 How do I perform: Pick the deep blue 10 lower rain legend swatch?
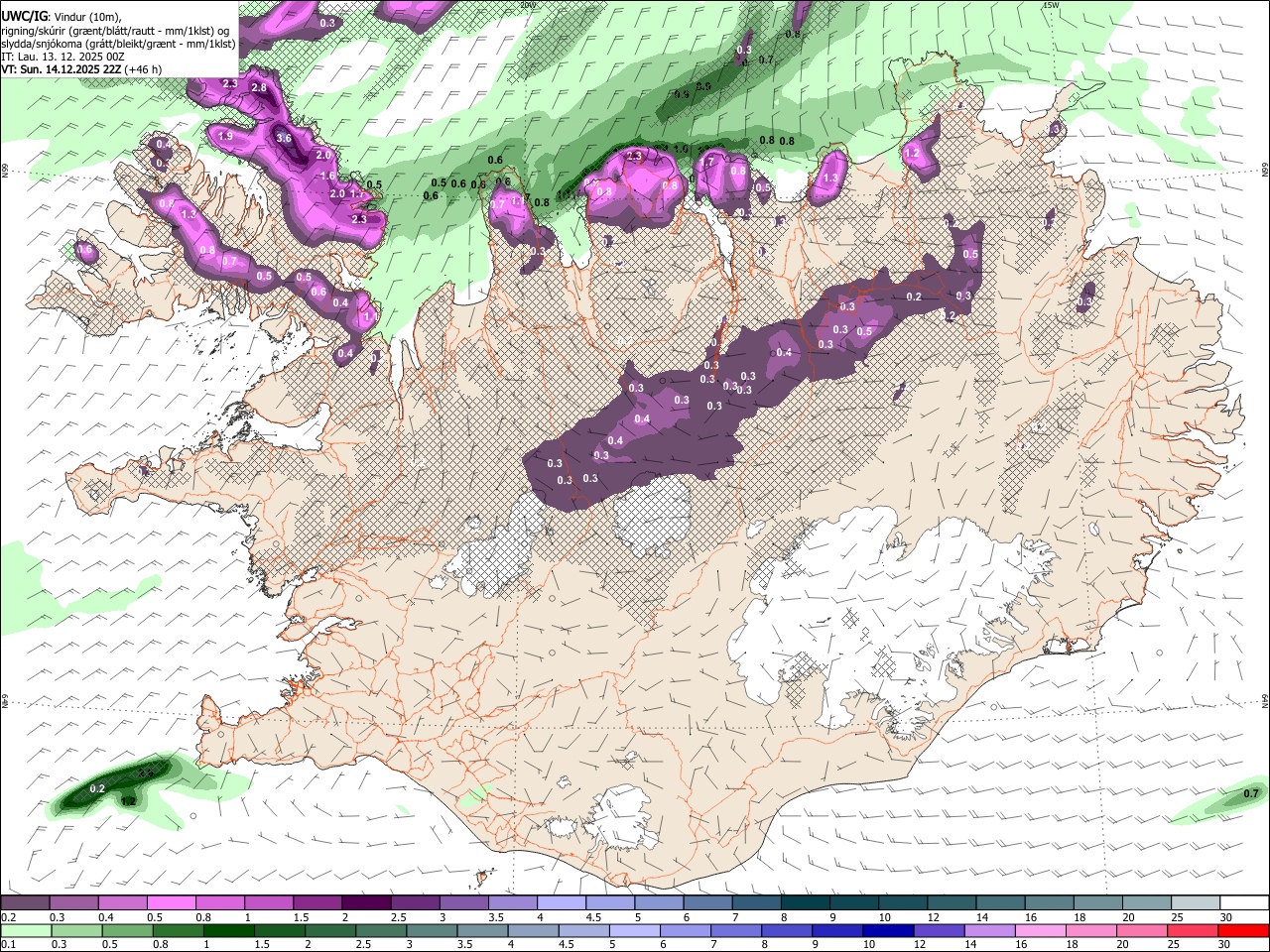click(x=888, y=930)
